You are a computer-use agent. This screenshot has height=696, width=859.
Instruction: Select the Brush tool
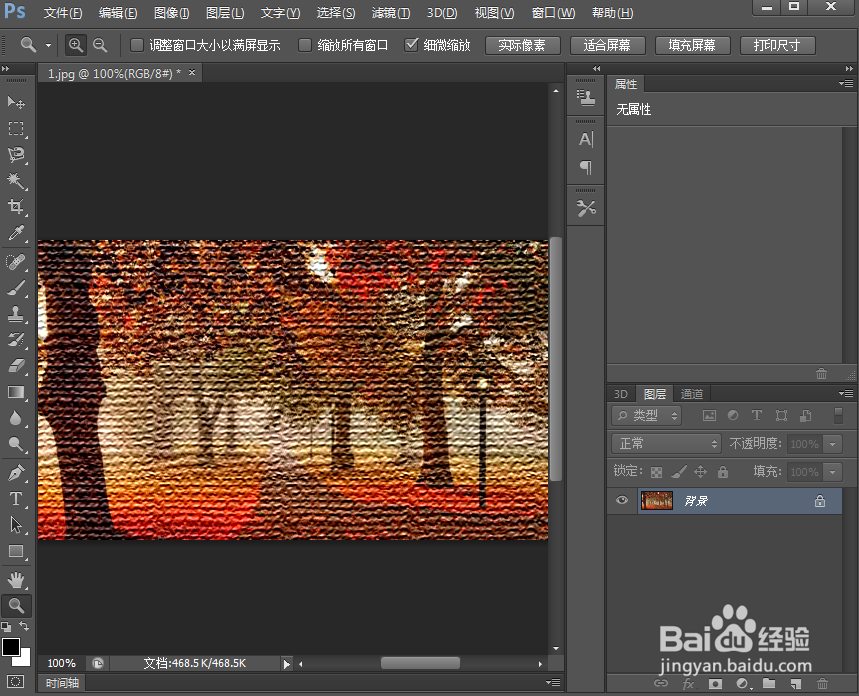(x=16, y=288)
